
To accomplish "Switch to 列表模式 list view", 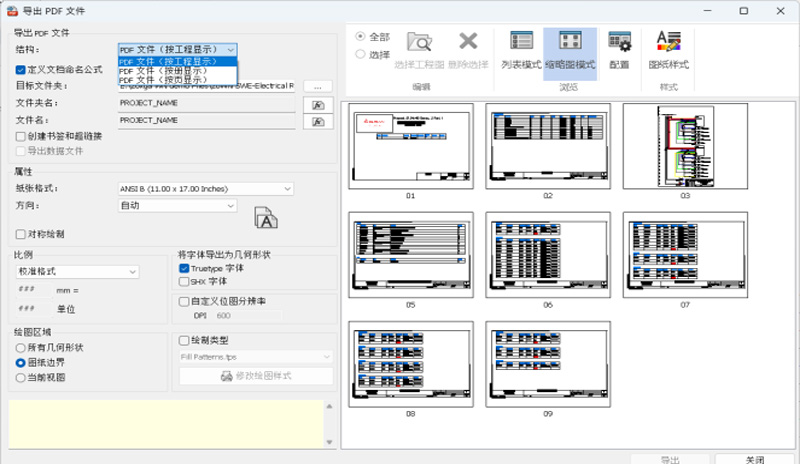I will 521,49.
